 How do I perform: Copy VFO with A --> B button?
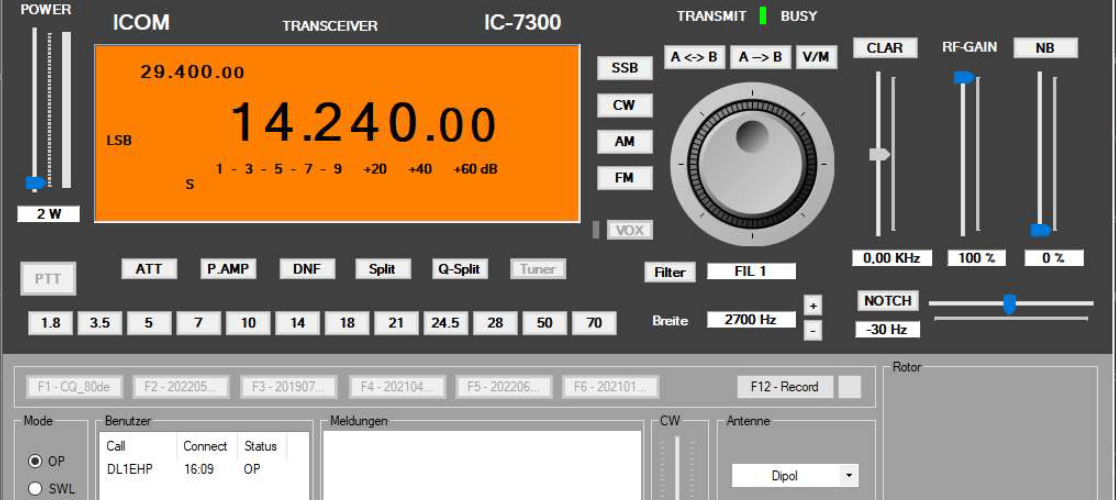[760, 57]
